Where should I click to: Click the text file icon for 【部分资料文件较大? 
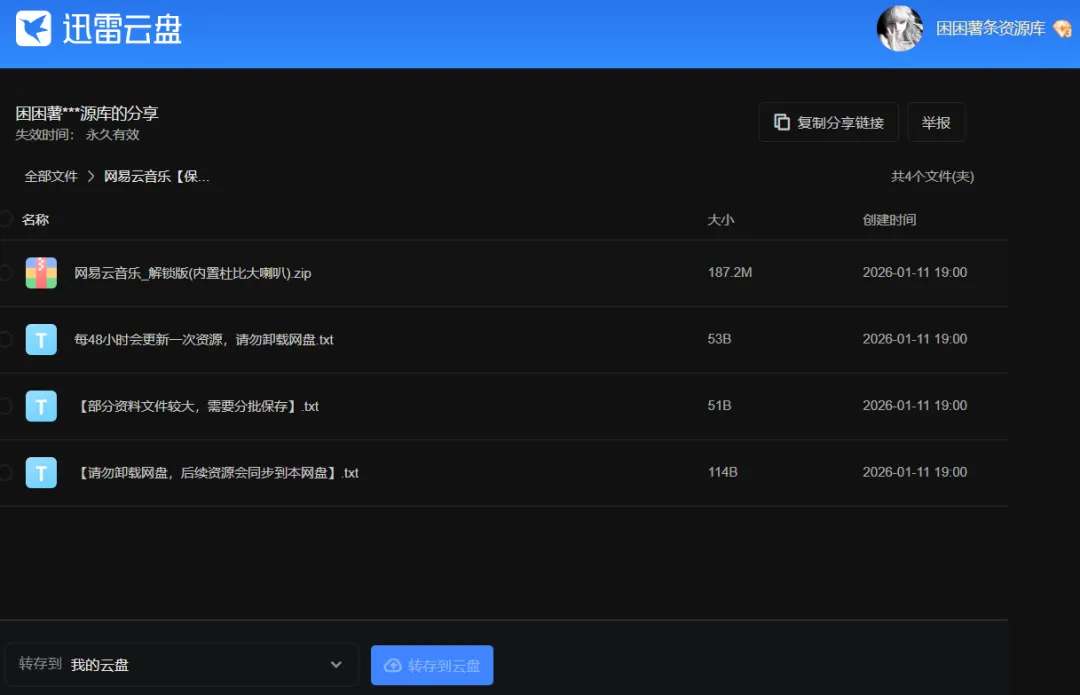(41, 406)
